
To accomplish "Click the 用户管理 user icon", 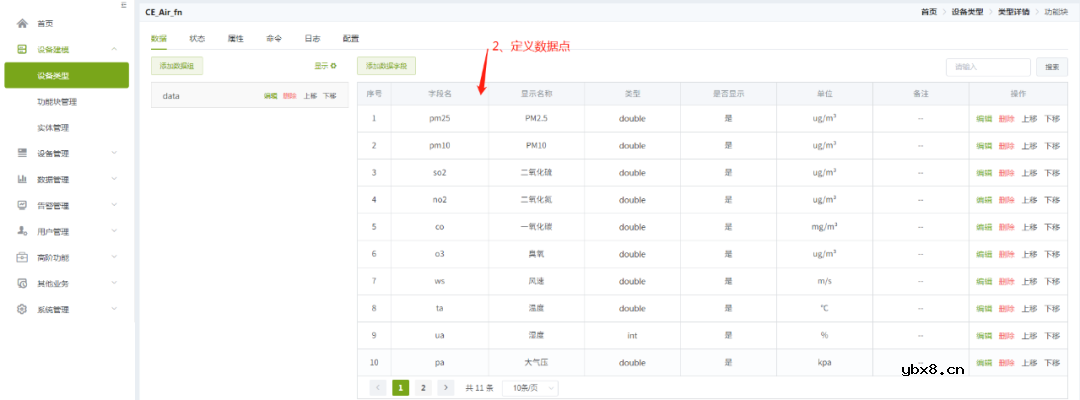I will (22, 231).
